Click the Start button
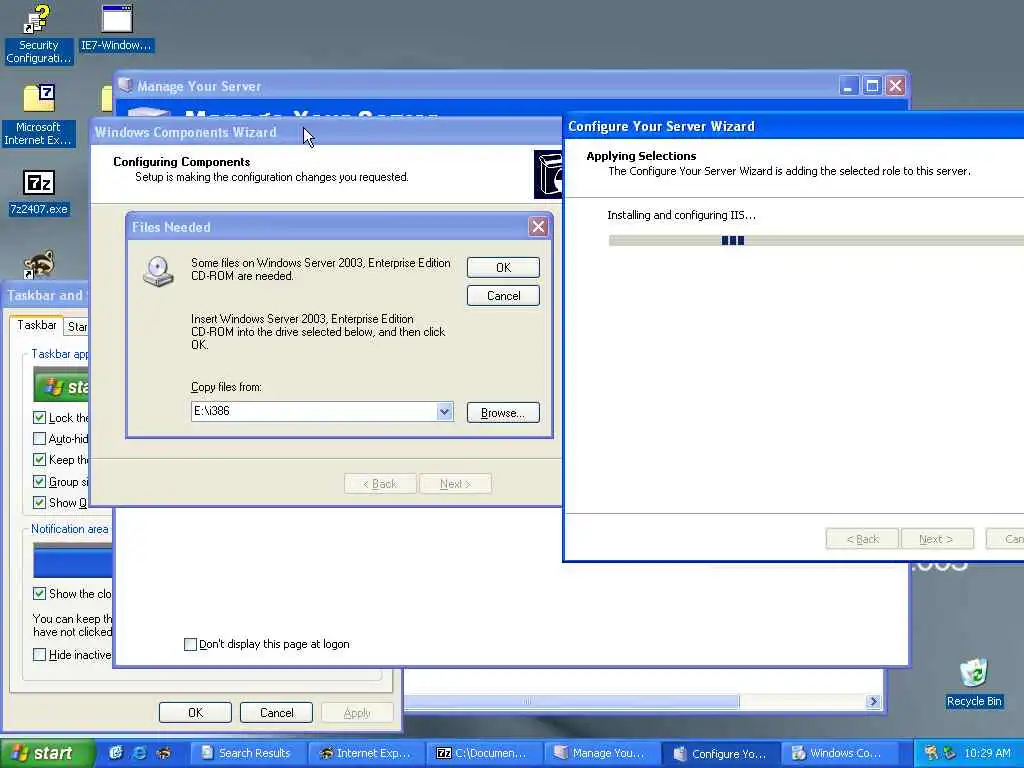The image size is (1024, 768). pos(47,753)
